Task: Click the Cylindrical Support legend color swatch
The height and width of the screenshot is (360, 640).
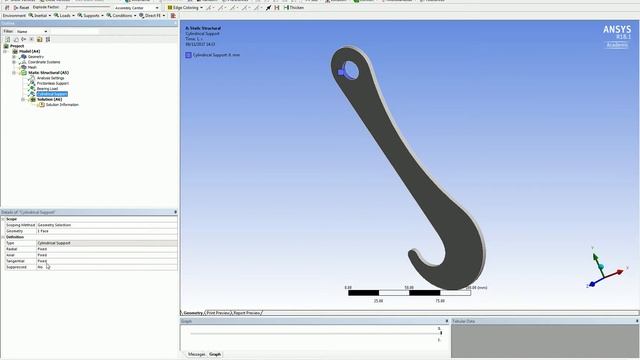Action: pyautogui.click(x=189, y=55)
